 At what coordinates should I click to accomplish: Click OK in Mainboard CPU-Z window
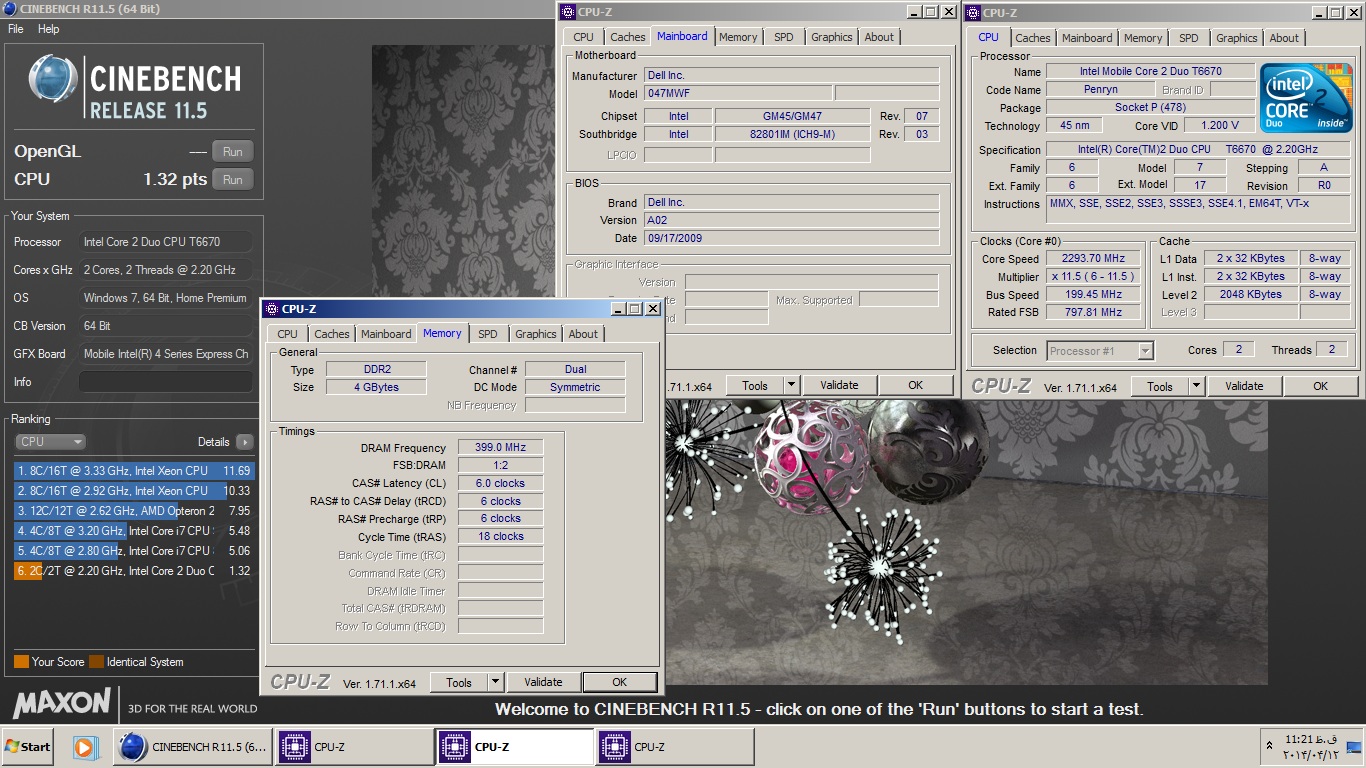pos(915,385)
